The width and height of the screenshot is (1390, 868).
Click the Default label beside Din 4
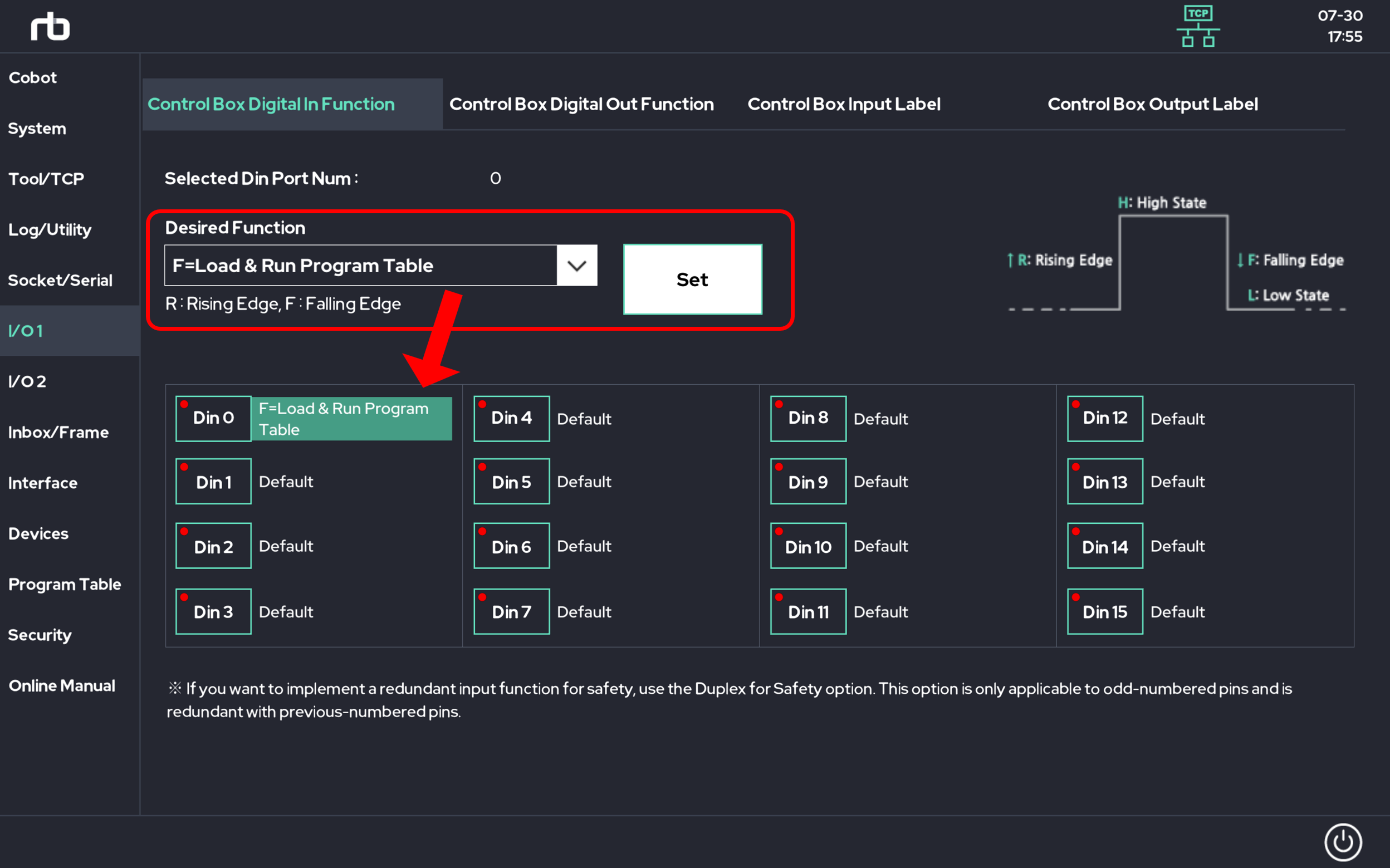584,419
